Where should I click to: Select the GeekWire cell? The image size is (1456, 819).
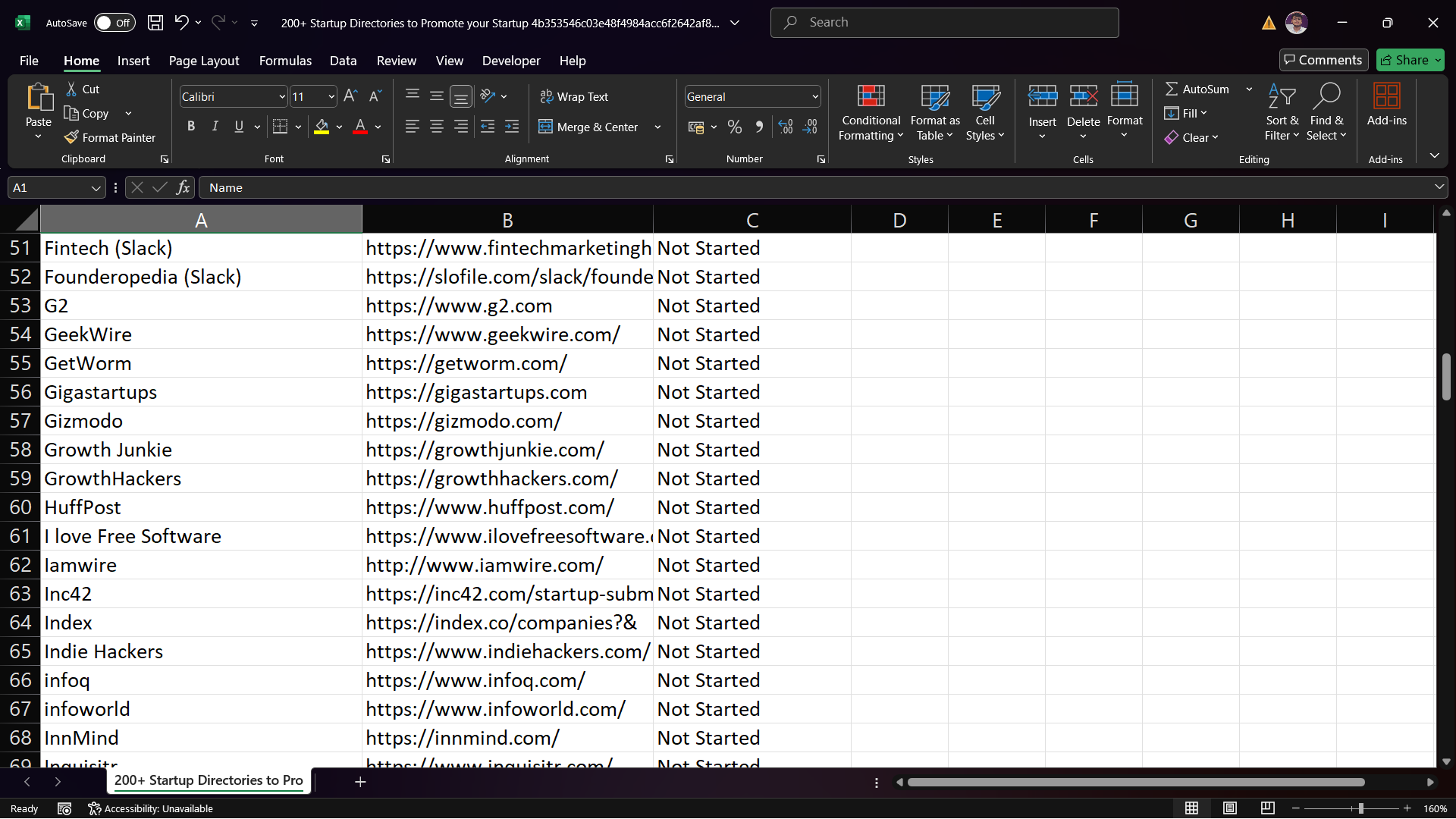click(x=201, y=334)
